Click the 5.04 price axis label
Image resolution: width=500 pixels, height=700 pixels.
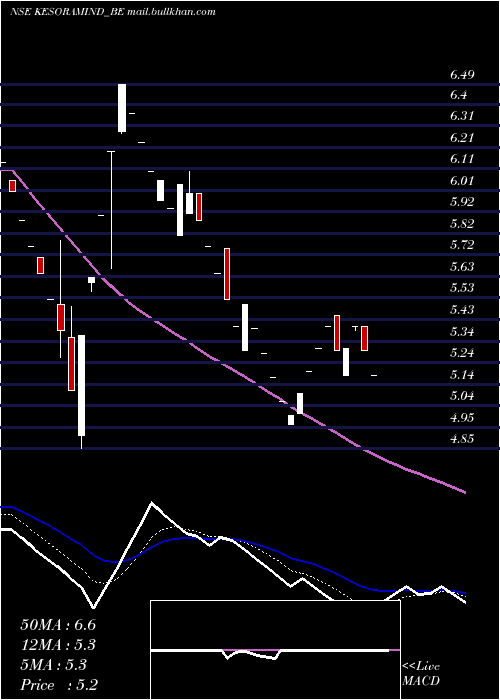pyautogui.click(x=462, y=396)
